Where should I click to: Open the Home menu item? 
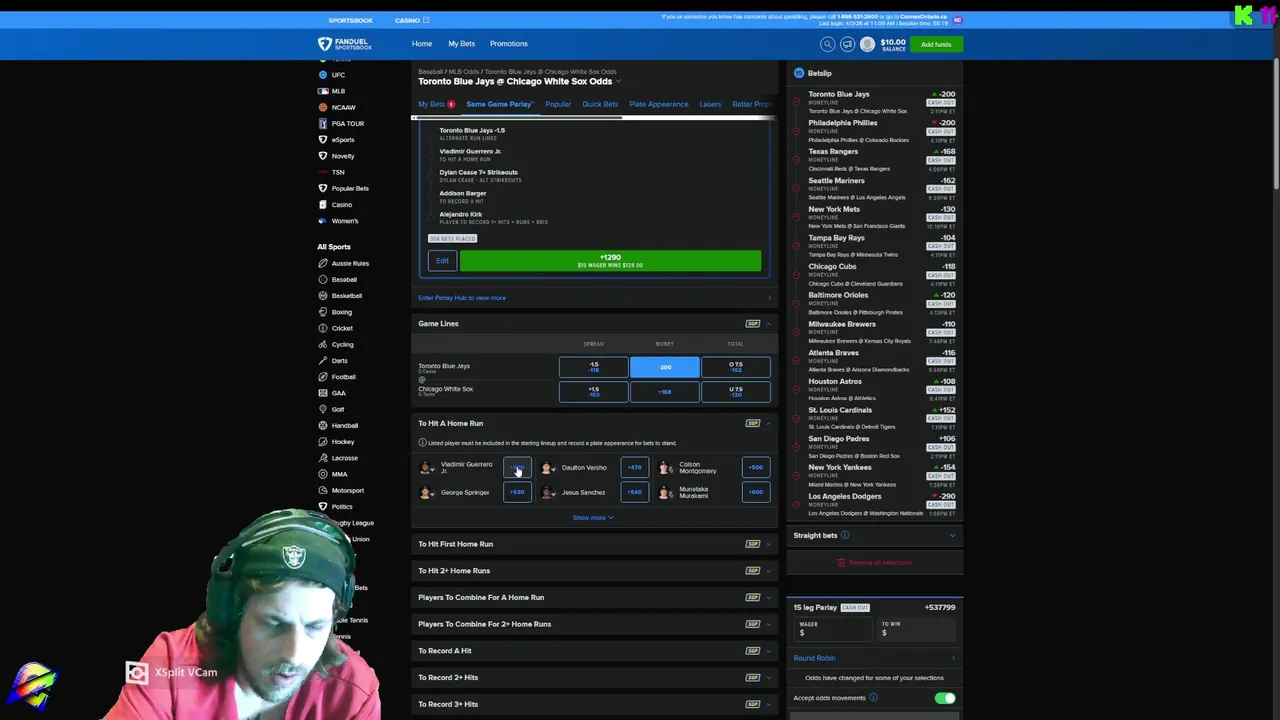[422, 44]
